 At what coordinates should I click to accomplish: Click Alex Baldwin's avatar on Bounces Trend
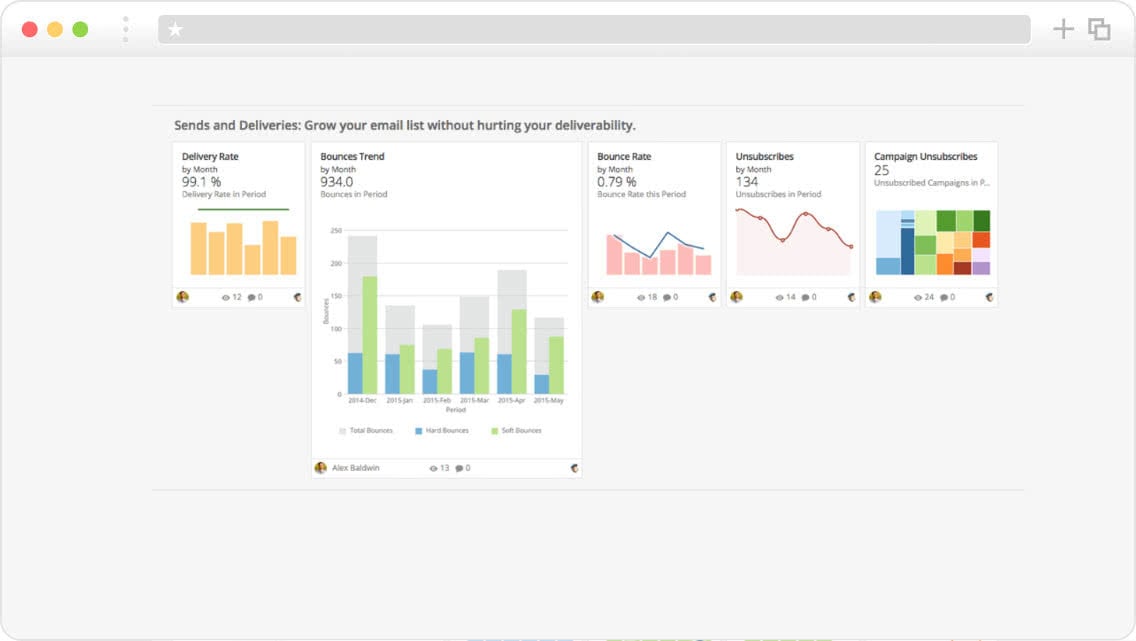pos(321,468)
